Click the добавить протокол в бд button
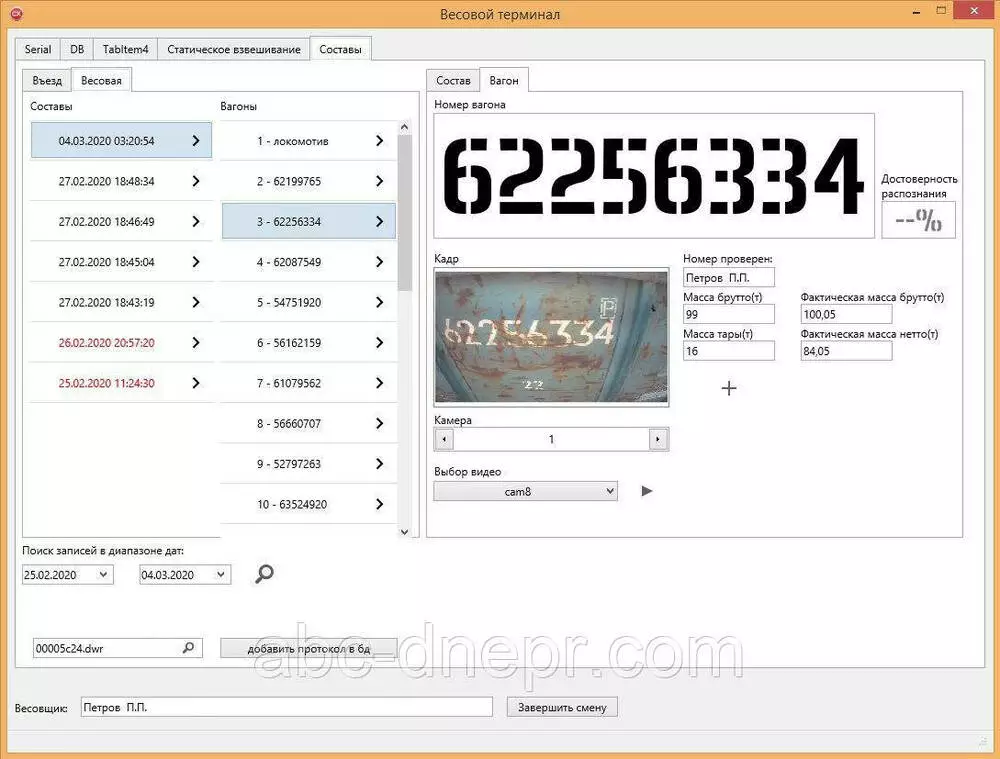The height and width of the screenshot is (759, 1000). click(x=308, y=648)
